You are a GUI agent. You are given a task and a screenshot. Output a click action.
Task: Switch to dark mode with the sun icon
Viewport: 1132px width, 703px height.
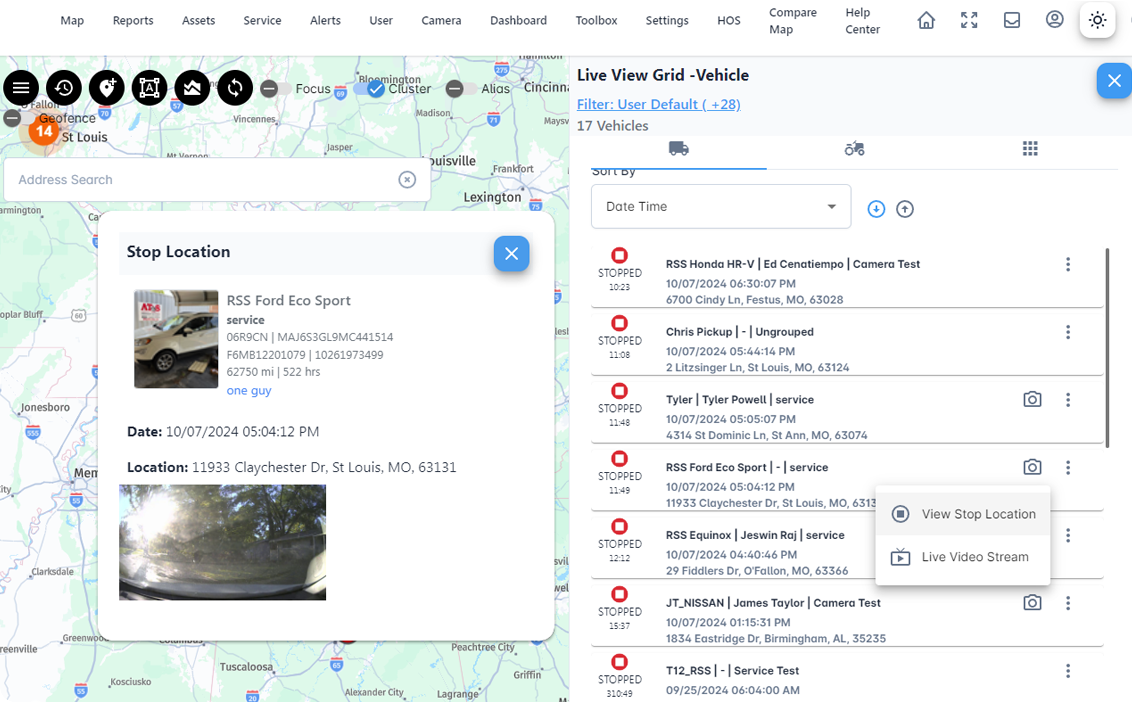coord(1097,20)
